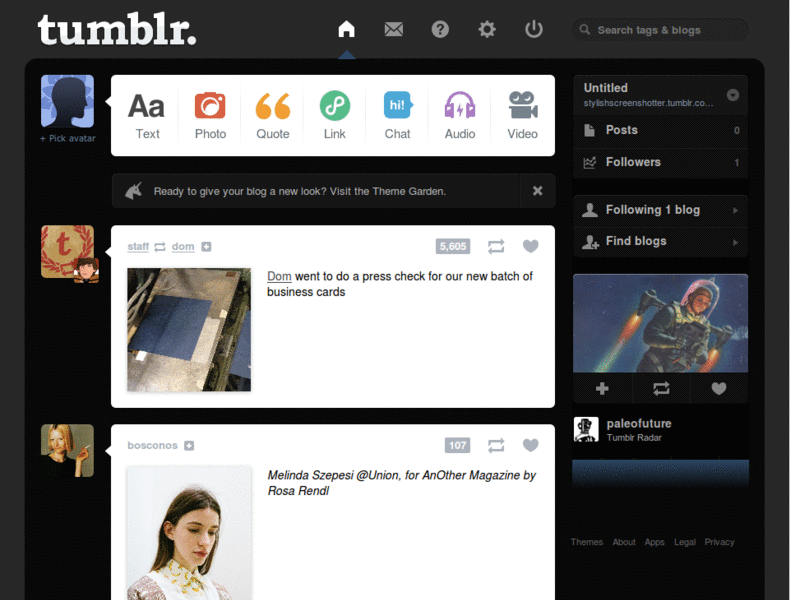Open the Privacy footer link
800x600 pixels.
(x=719, y=542)
